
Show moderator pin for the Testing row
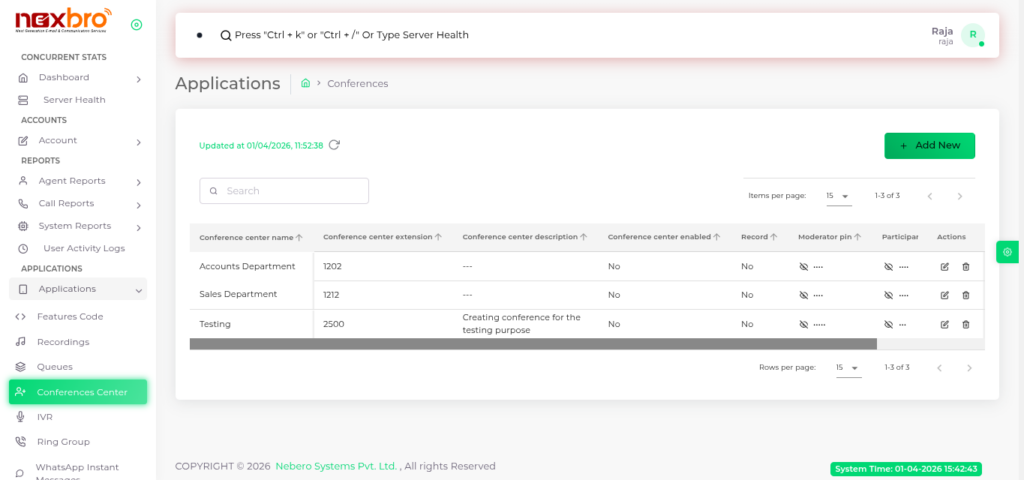point(803,324)
